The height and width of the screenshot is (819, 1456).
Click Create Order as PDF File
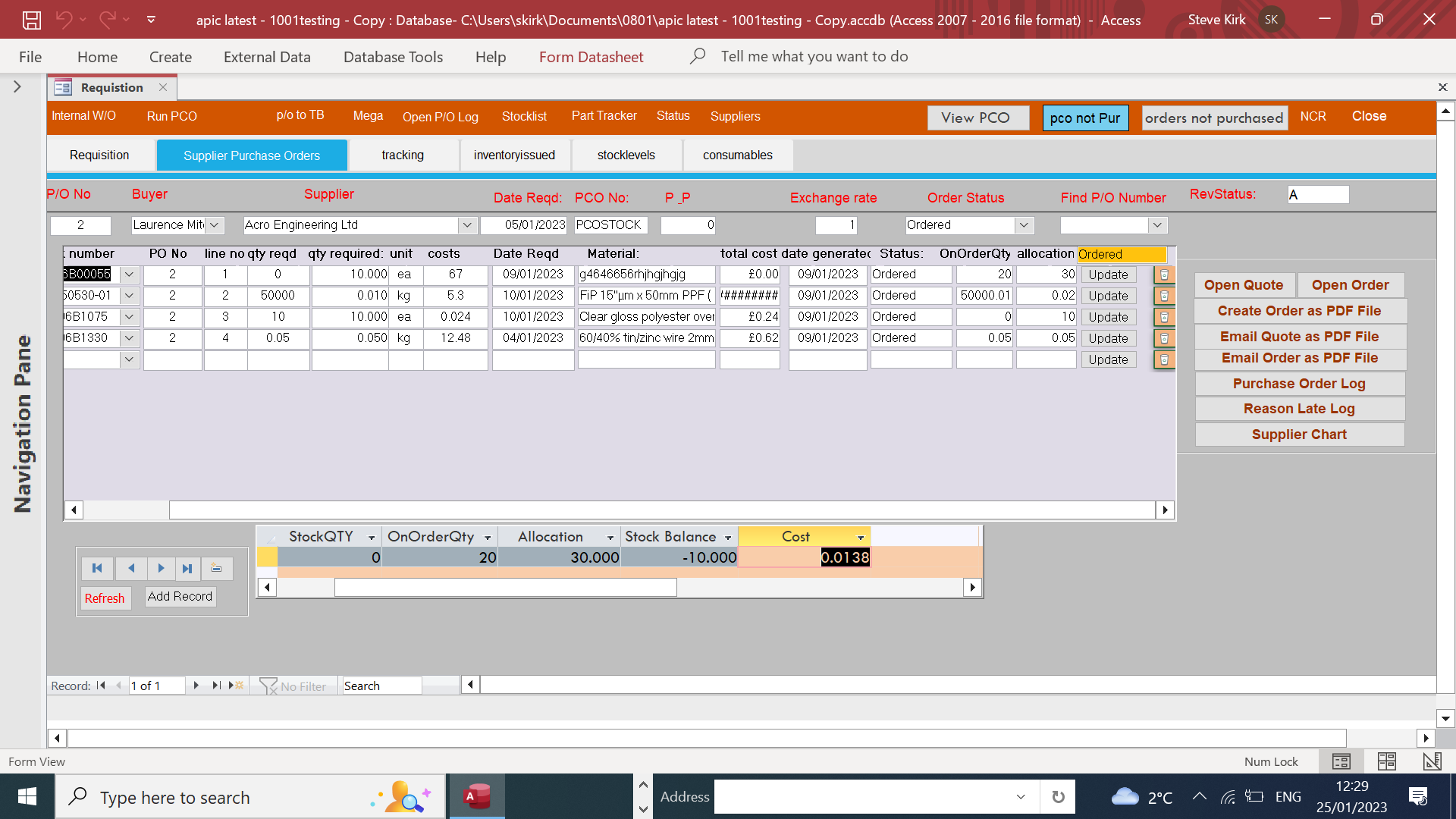(1300, 311)
